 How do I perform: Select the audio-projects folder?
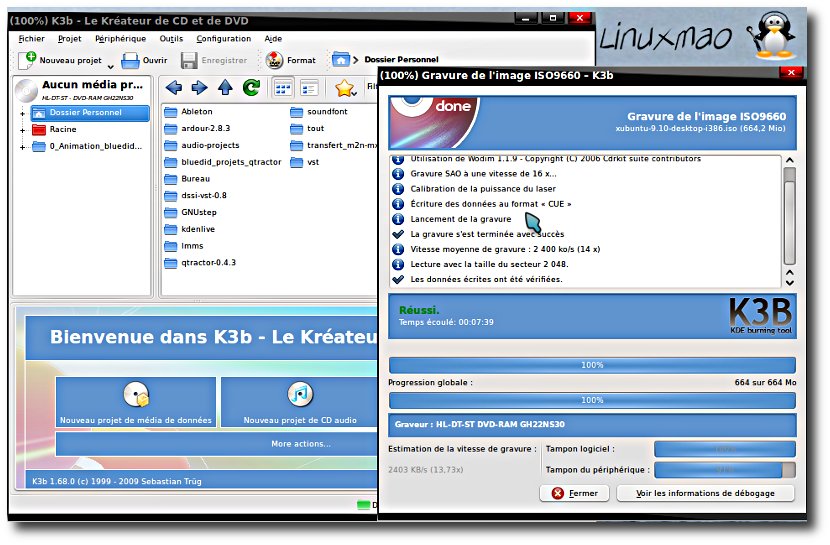pos(201,145)
